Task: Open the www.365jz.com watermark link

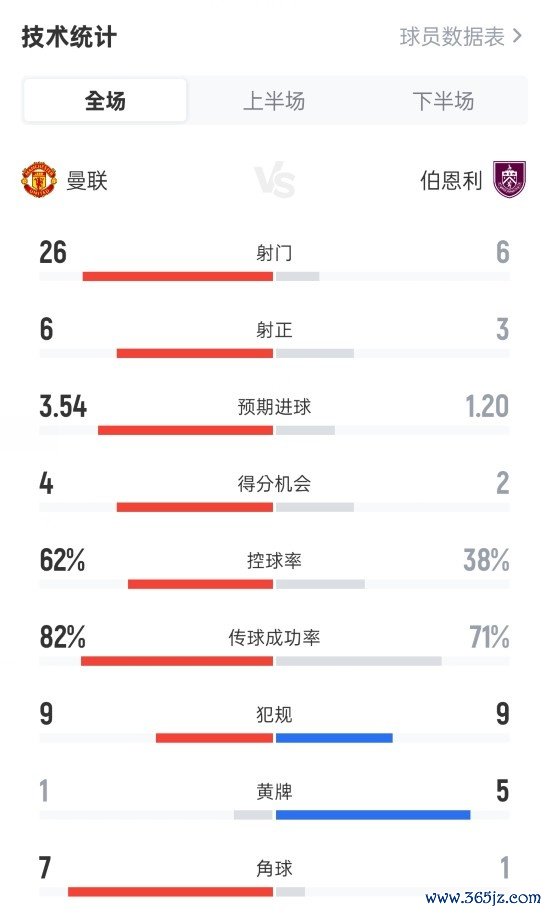Action: (483, 897)
